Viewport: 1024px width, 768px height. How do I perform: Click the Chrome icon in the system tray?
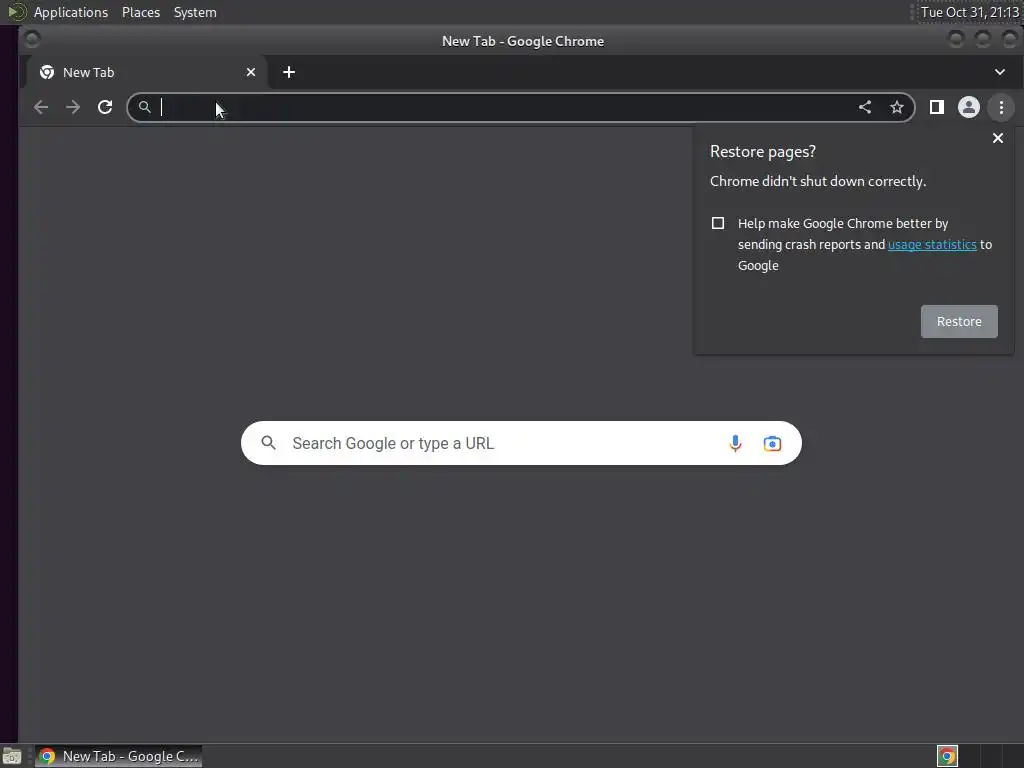947,756
